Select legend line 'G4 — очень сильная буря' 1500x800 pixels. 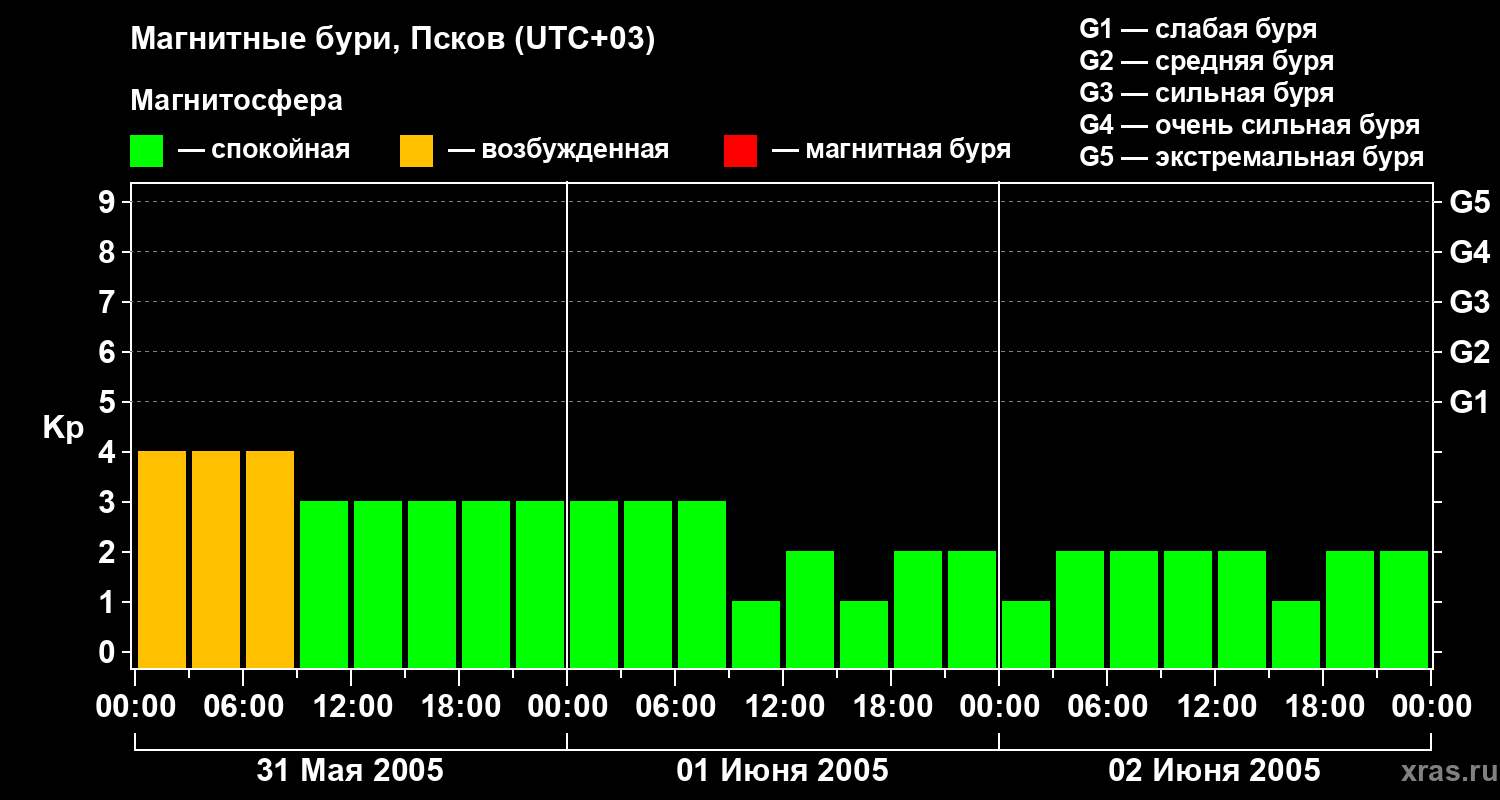click(1250, 125)
